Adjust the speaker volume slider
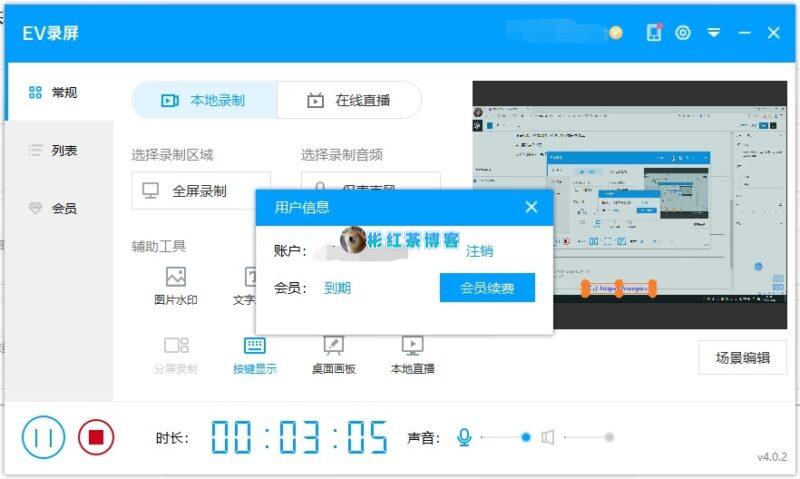 point(587,437)
